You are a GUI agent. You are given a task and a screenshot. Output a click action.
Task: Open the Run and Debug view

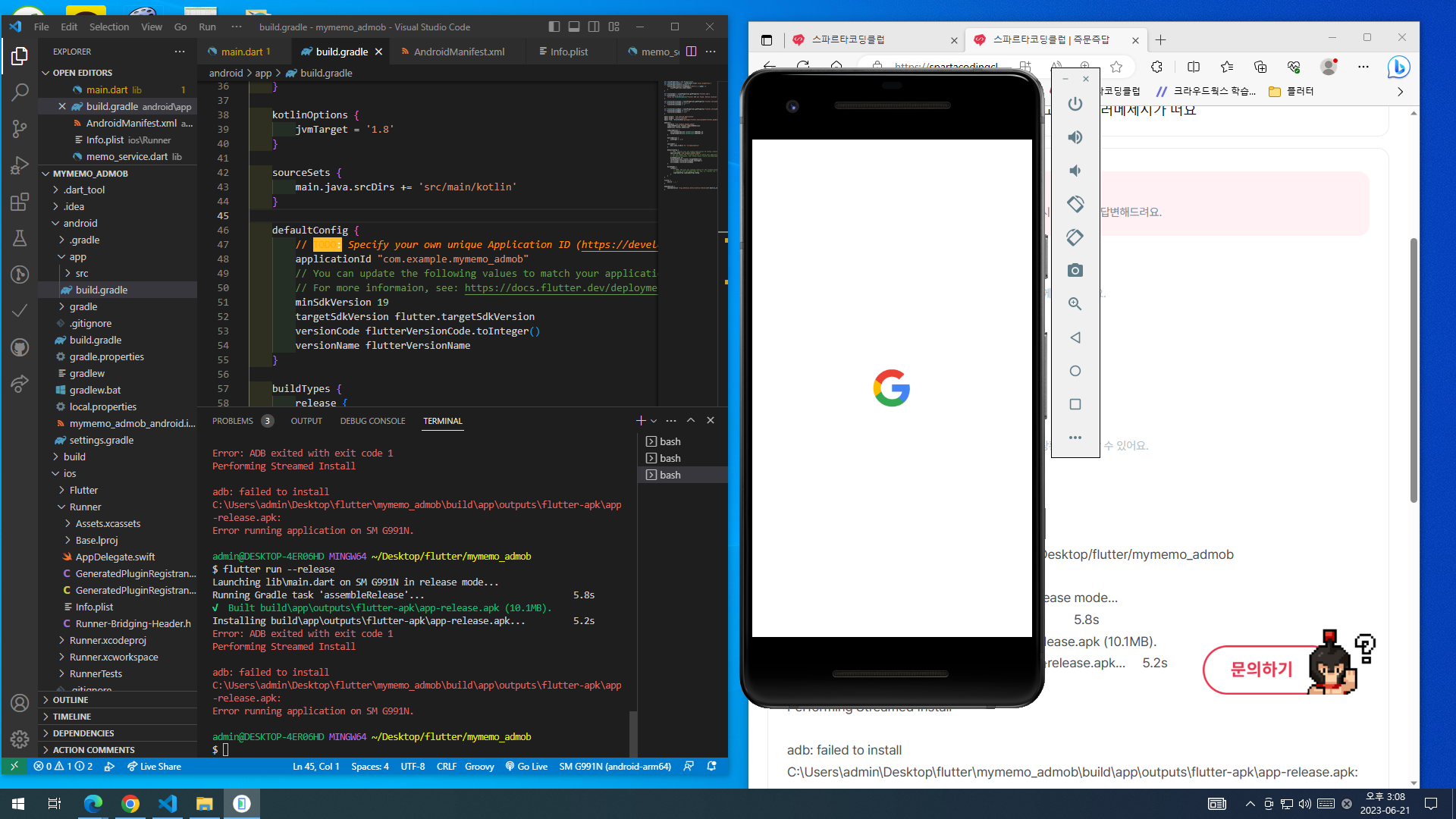coord(20,165)
